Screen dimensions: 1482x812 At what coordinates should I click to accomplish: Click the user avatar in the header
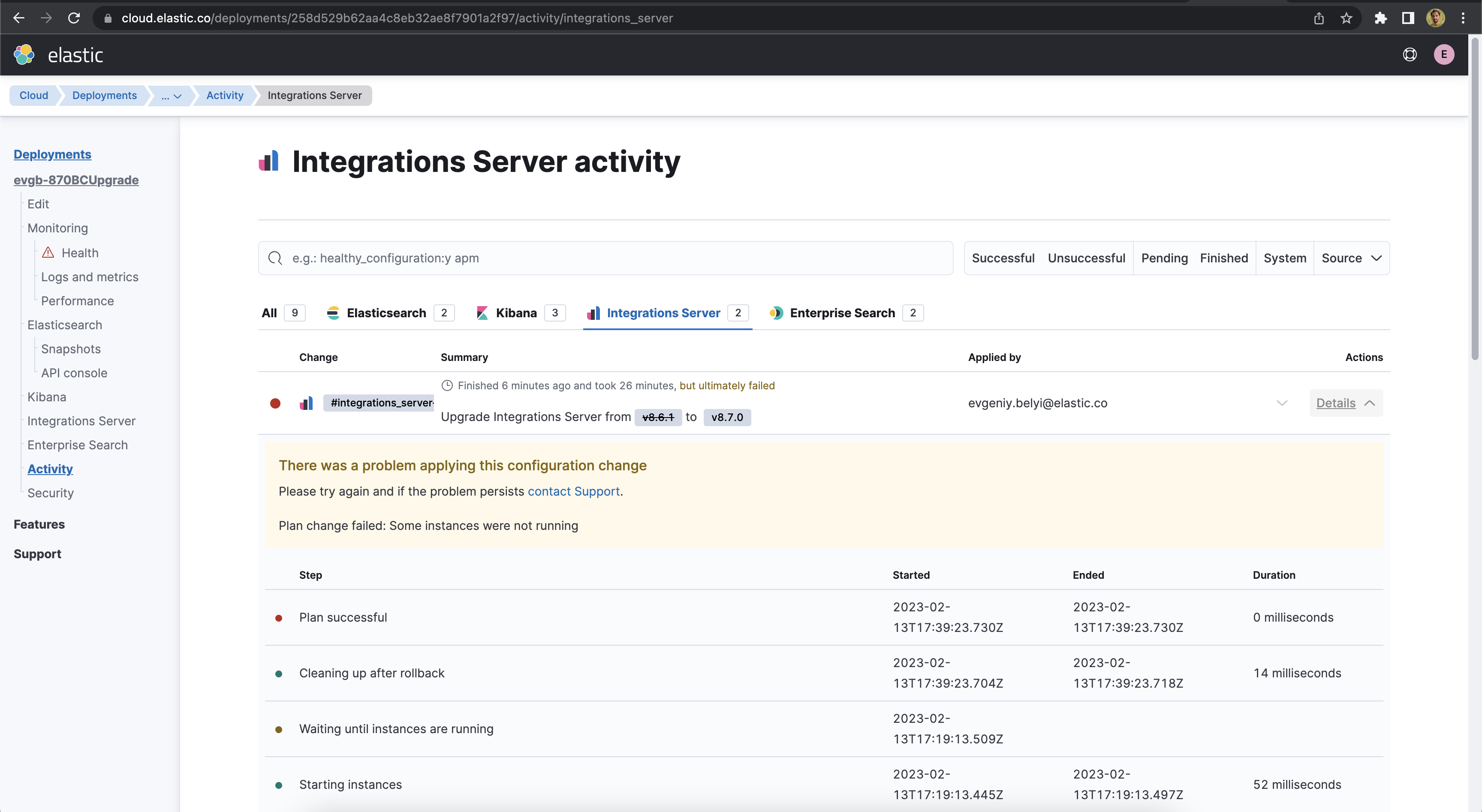pos(1444,54)
